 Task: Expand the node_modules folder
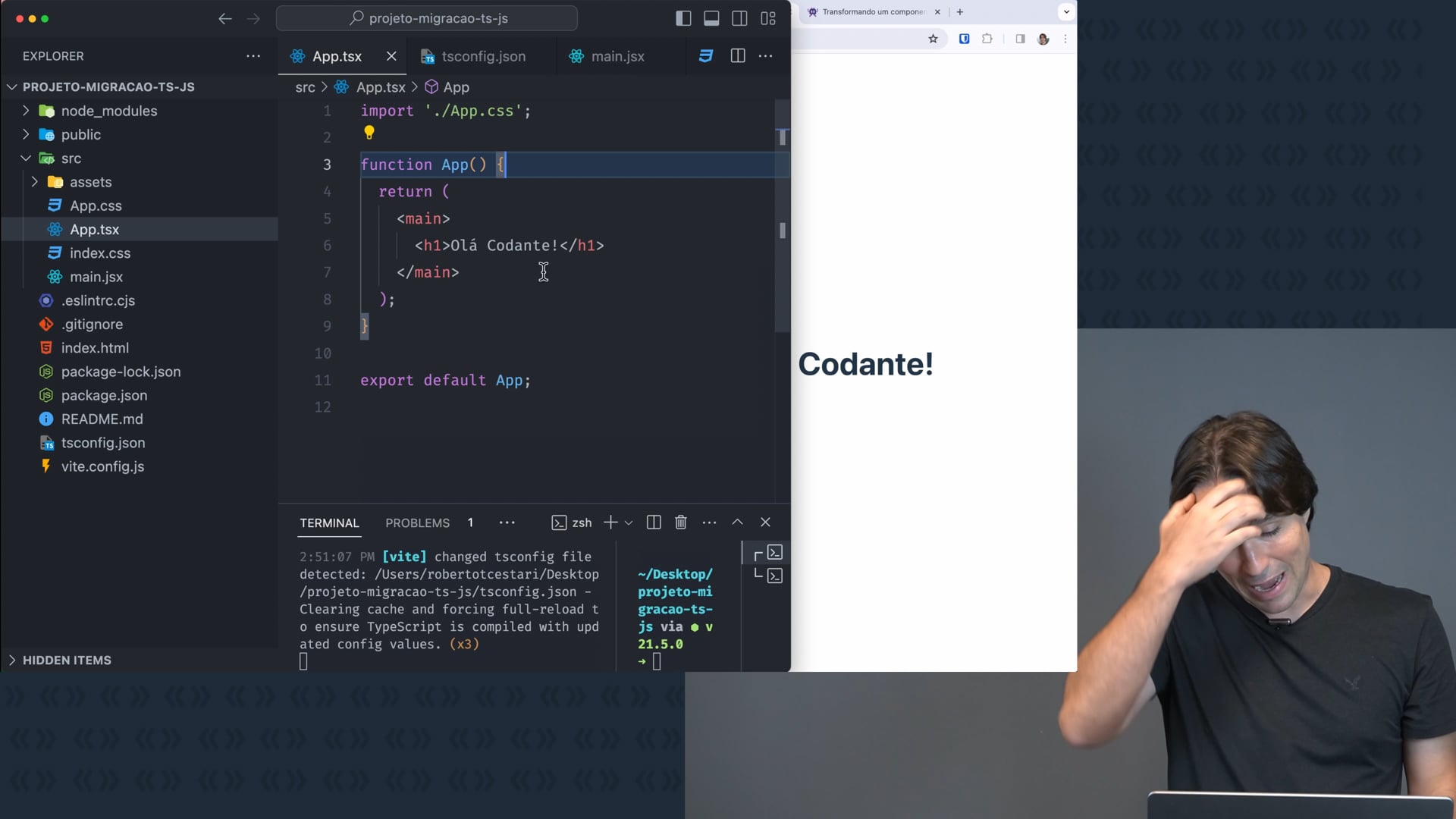pos(108,111)
